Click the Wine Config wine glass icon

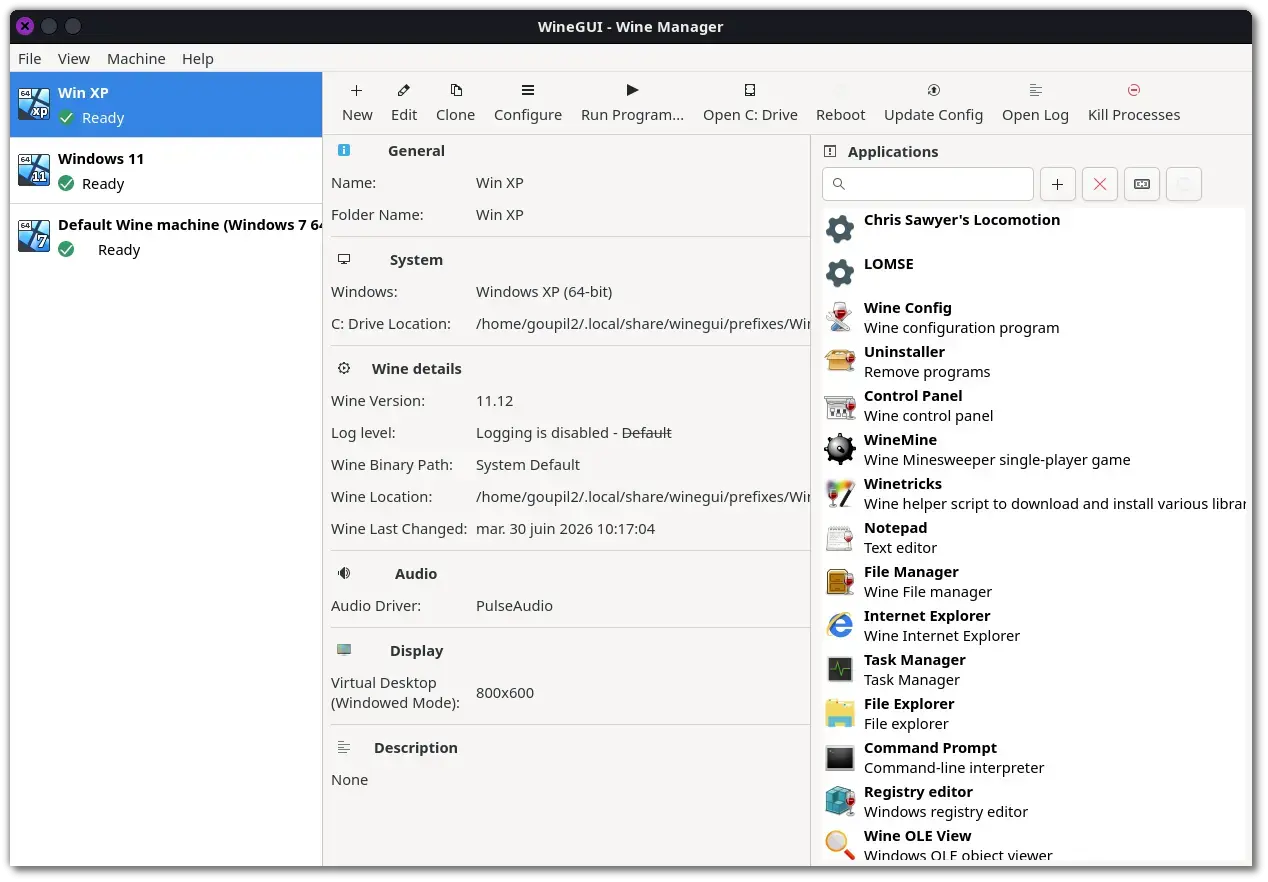click(840, 317)
